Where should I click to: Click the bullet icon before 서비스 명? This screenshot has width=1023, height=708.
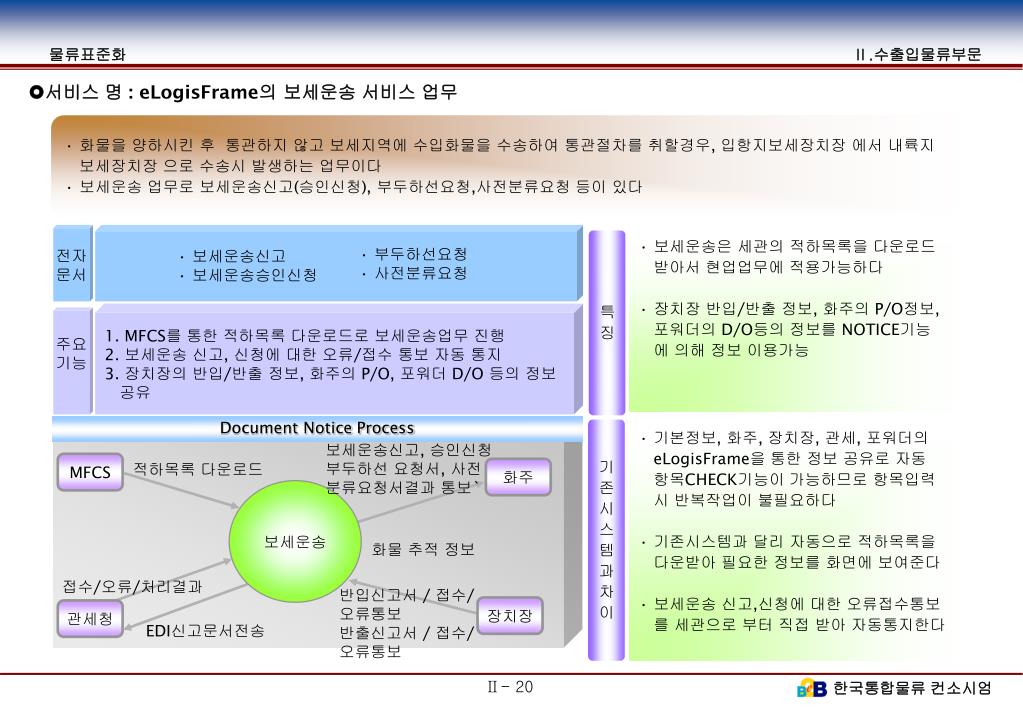(x=36, y=92)
